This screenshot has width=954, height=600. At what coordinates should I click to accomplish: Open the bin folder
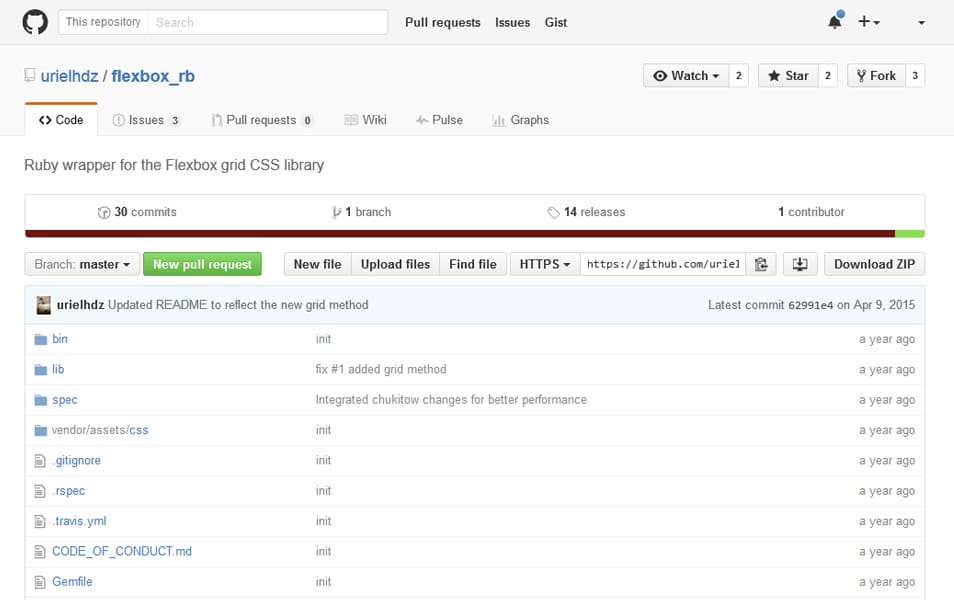60,339
